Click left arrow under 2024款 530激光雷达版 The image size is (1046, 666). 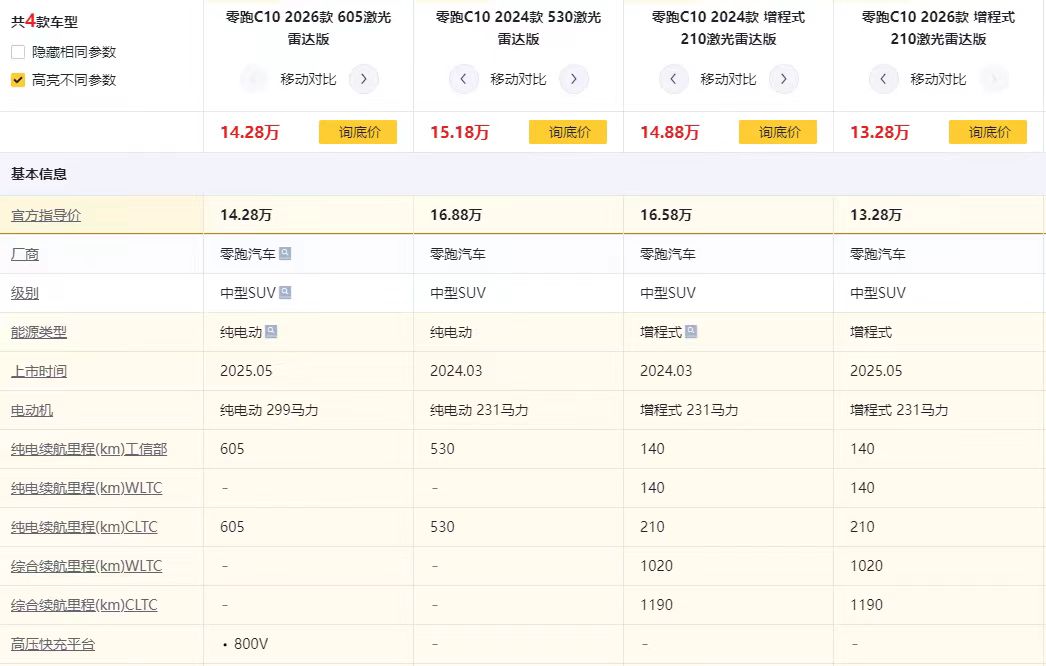[x=464, y=79]
